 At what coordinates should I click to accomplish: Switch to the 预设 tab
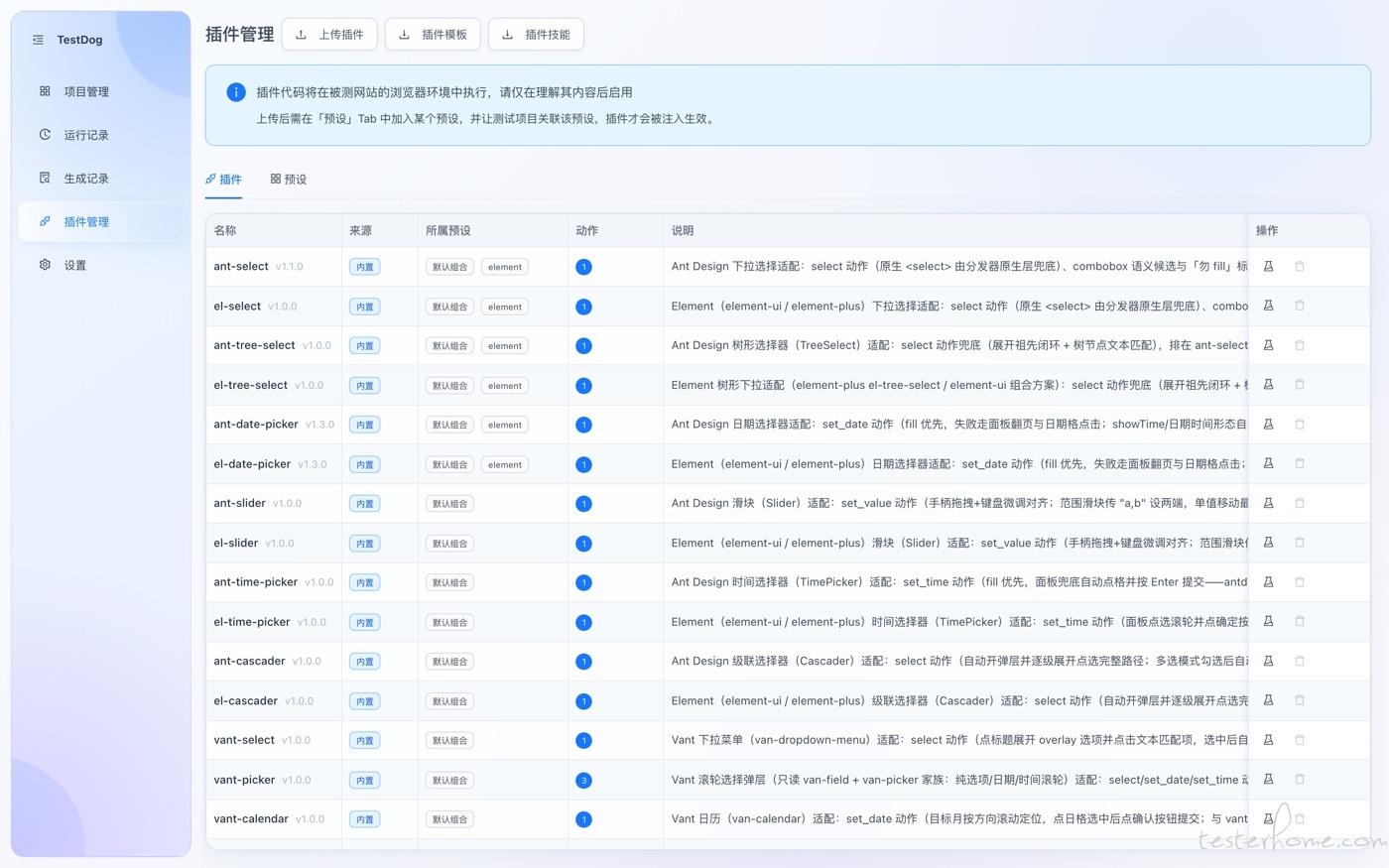289,180
